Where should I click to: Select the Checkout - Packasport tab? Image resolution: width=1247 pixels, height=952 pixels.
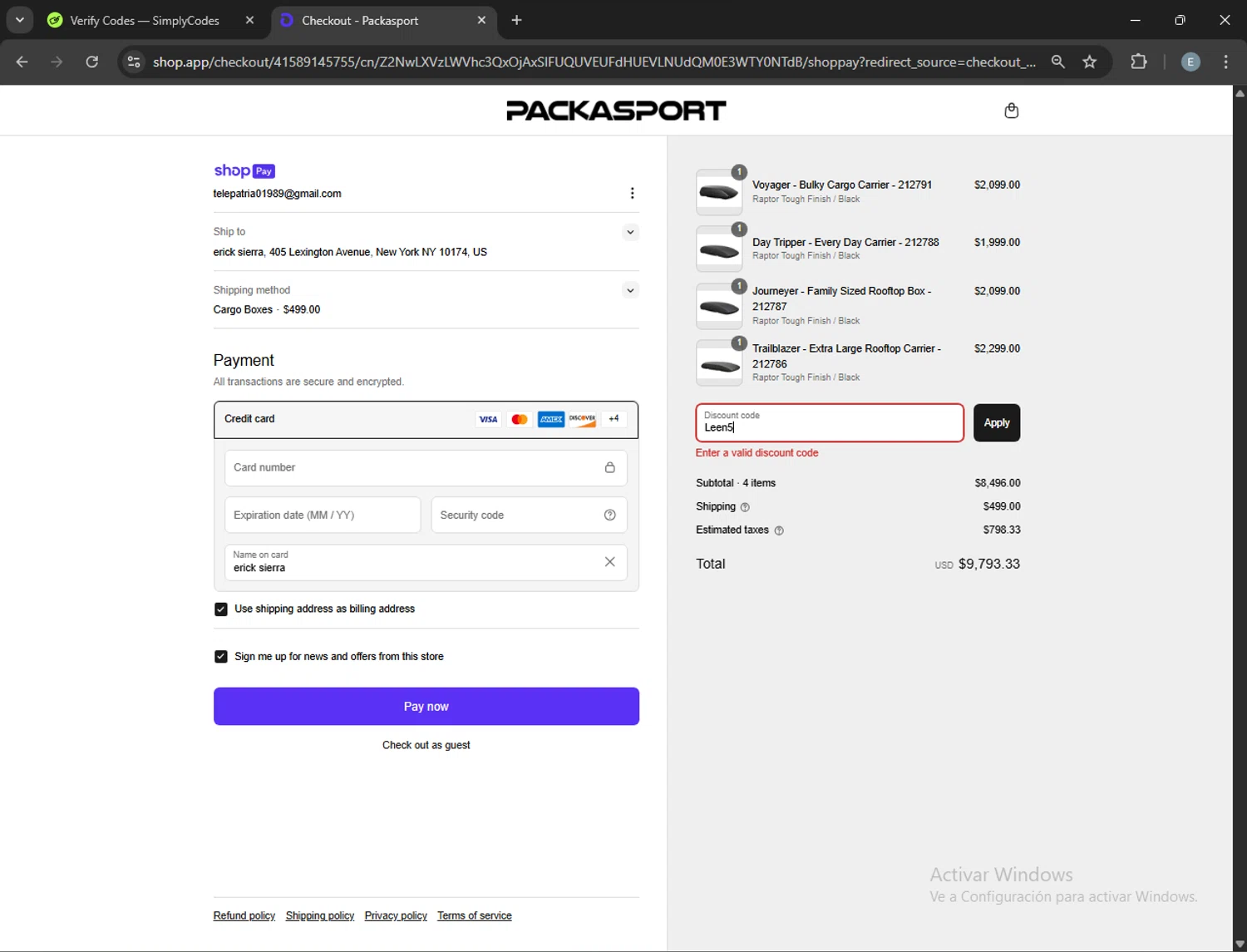(x=360, y=20)
